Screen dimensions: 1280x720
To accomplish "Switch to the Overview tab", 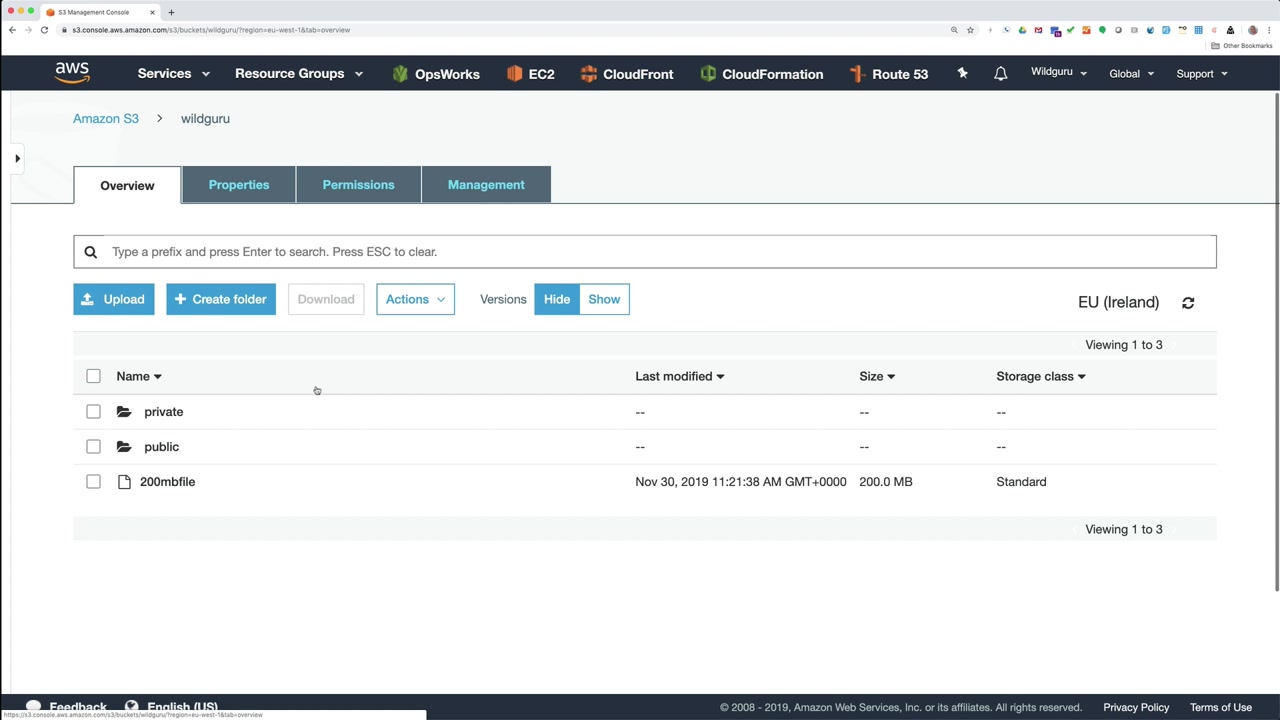I will tap(127, 185).
